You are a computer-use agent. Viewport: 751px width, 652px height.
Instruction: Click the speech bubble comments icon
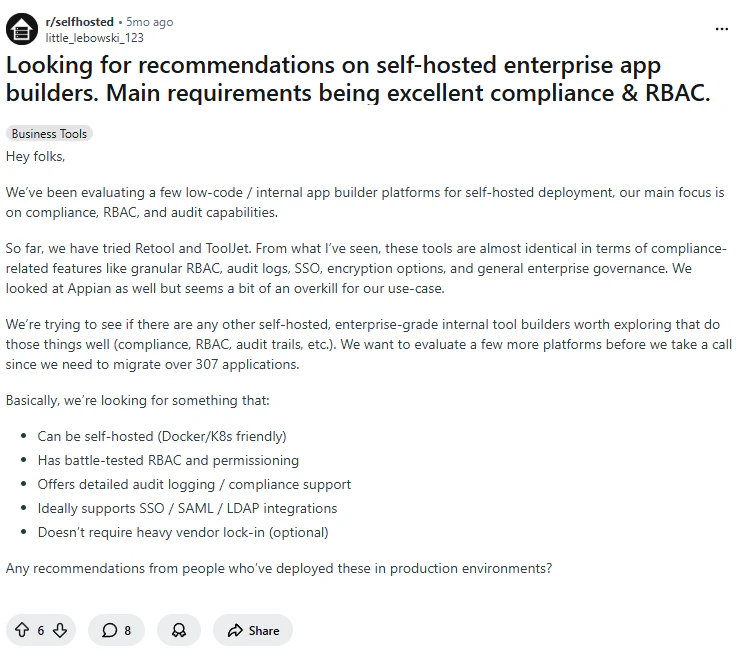click(109, 630)
